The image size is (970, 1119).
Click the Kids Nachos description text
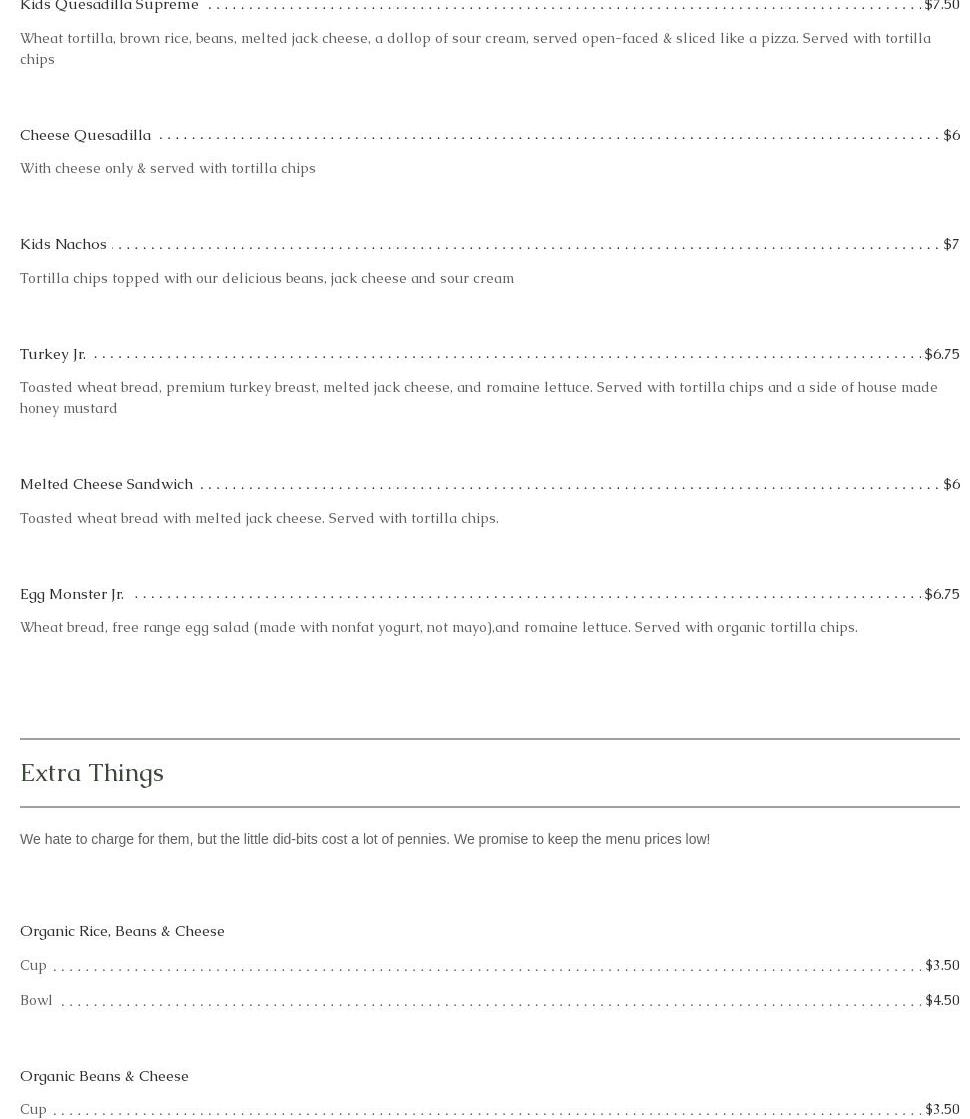tap(267, 278)
